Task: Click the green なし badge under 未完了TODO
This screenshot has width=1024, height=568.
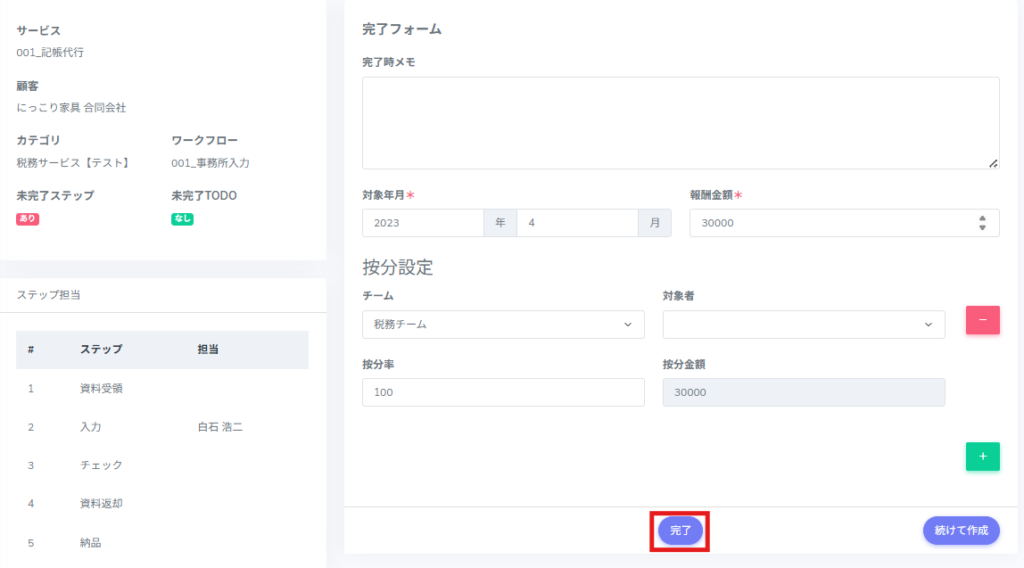Action: click(182, 219)
